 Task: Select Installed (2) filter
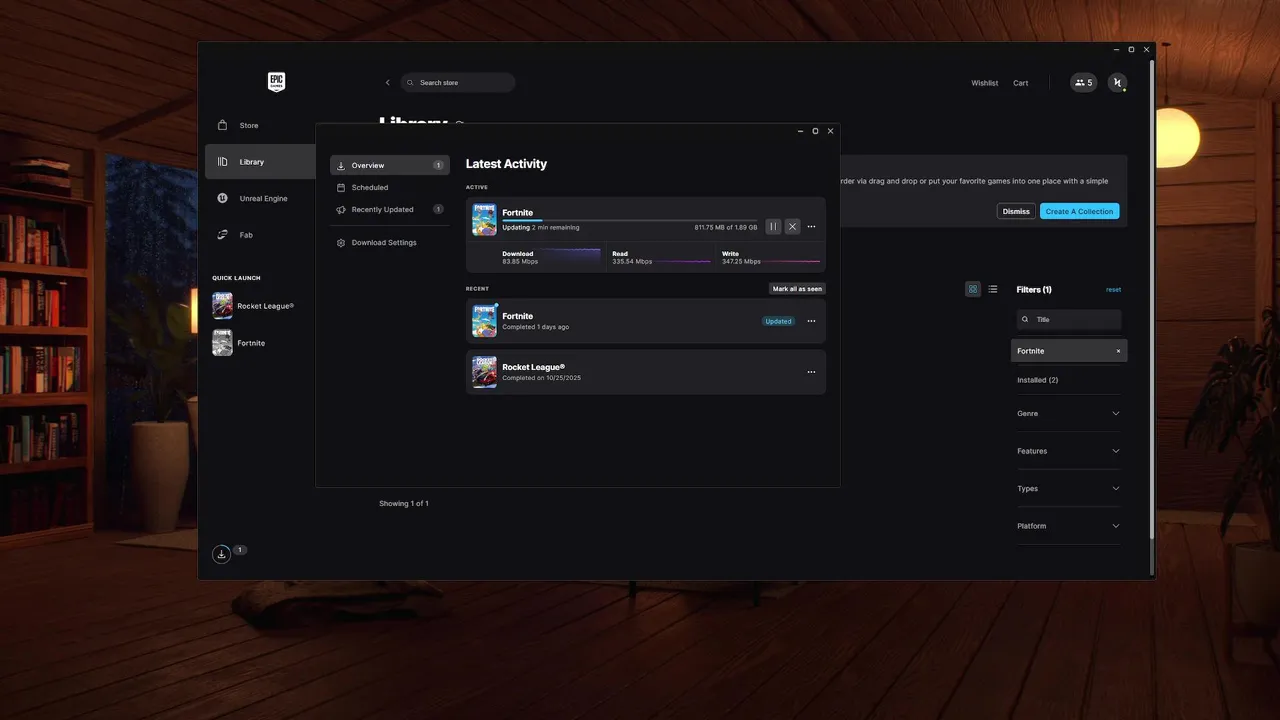click(1037, 380)
